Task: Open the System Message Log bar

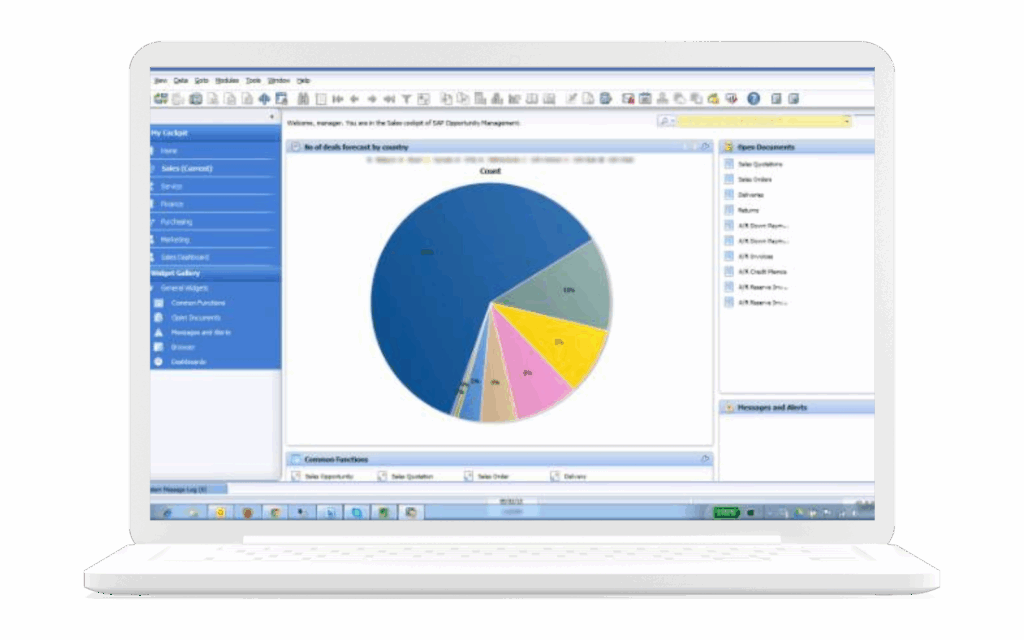Action: coord(180,489)
